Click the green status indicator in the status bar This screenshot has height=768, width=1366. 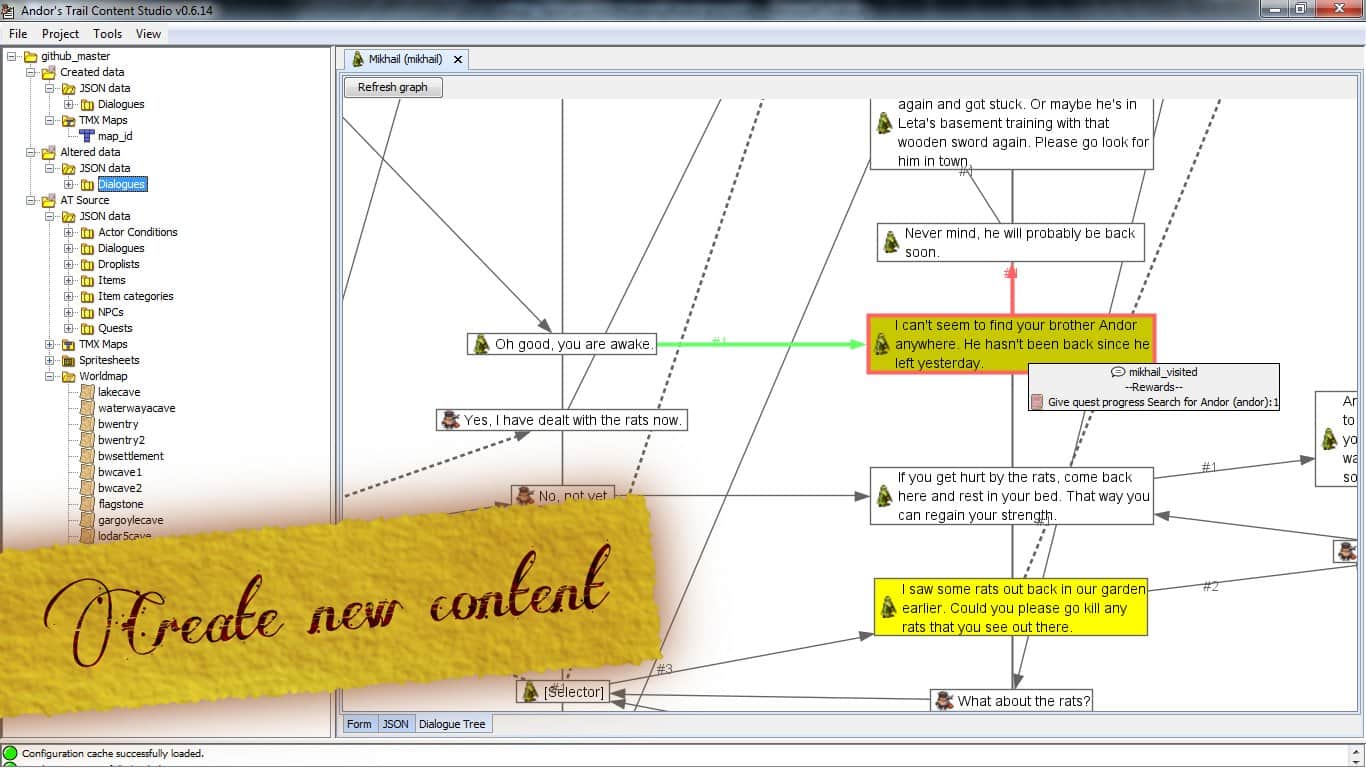coord(10,754)
